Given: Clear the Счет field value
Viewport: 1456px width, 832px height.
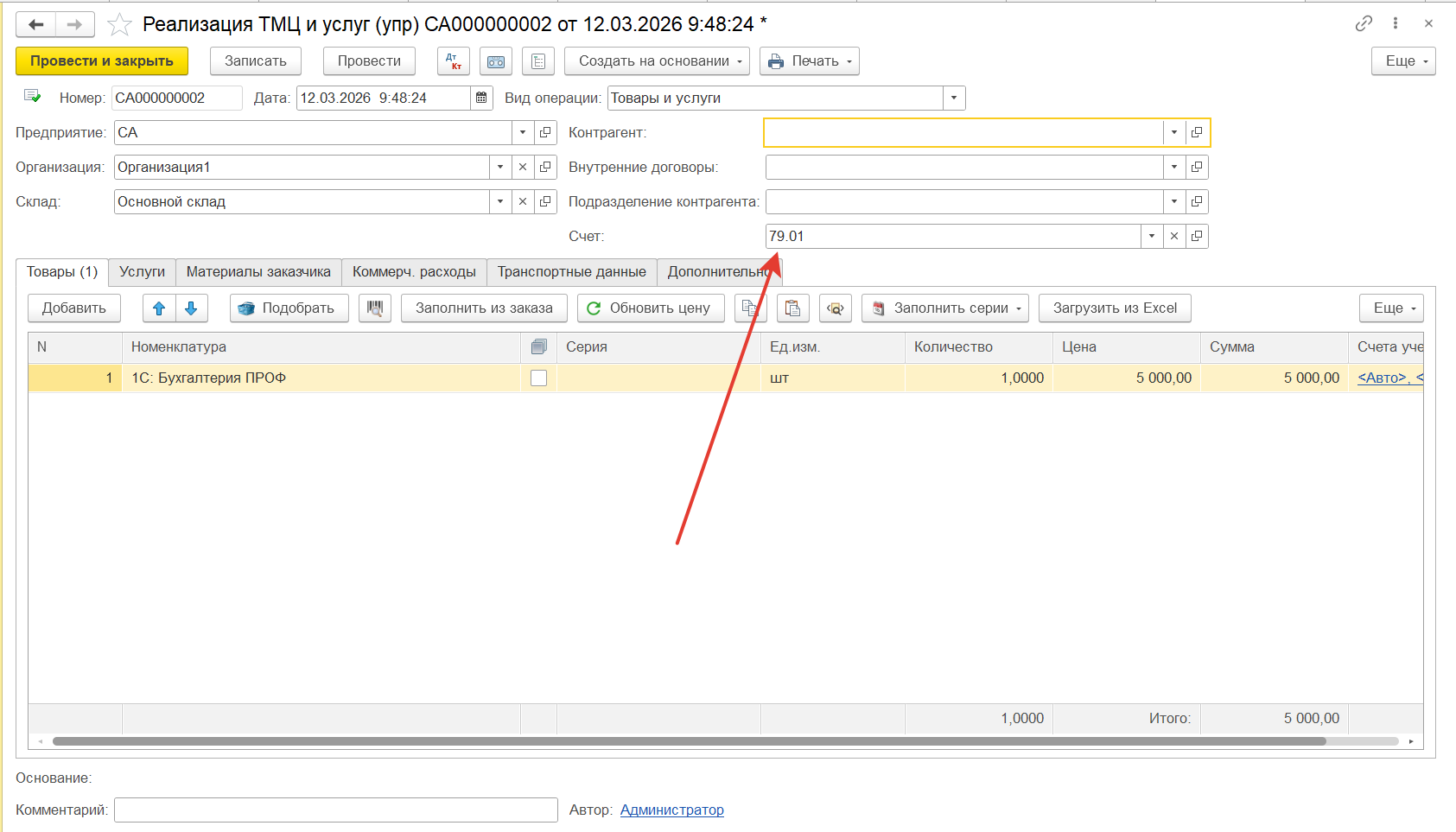Looking at the screenshot, I should pos(1174,236).
